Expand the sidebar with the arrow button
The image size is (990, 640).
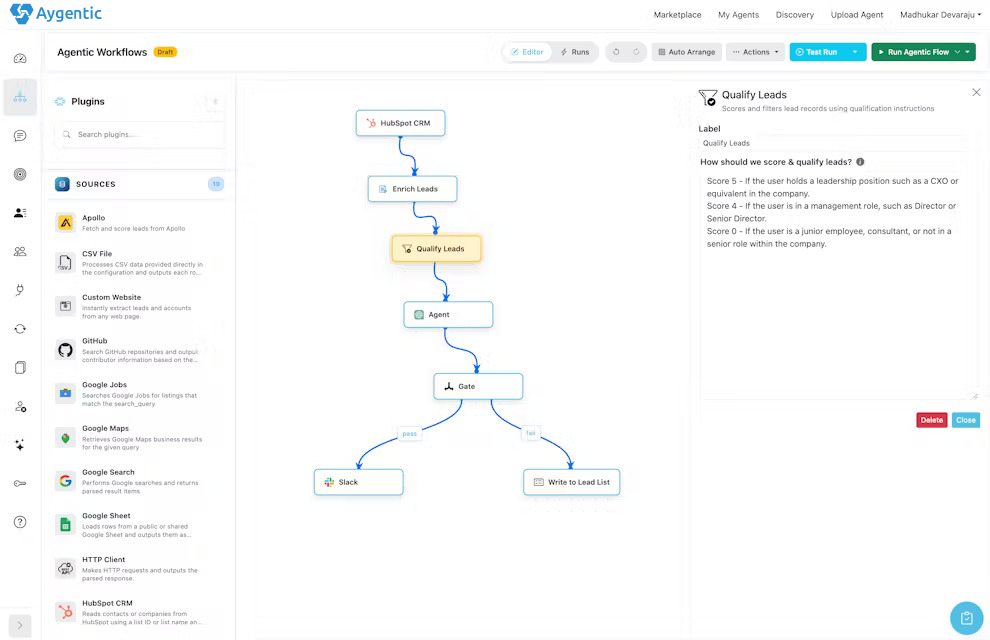20,625
